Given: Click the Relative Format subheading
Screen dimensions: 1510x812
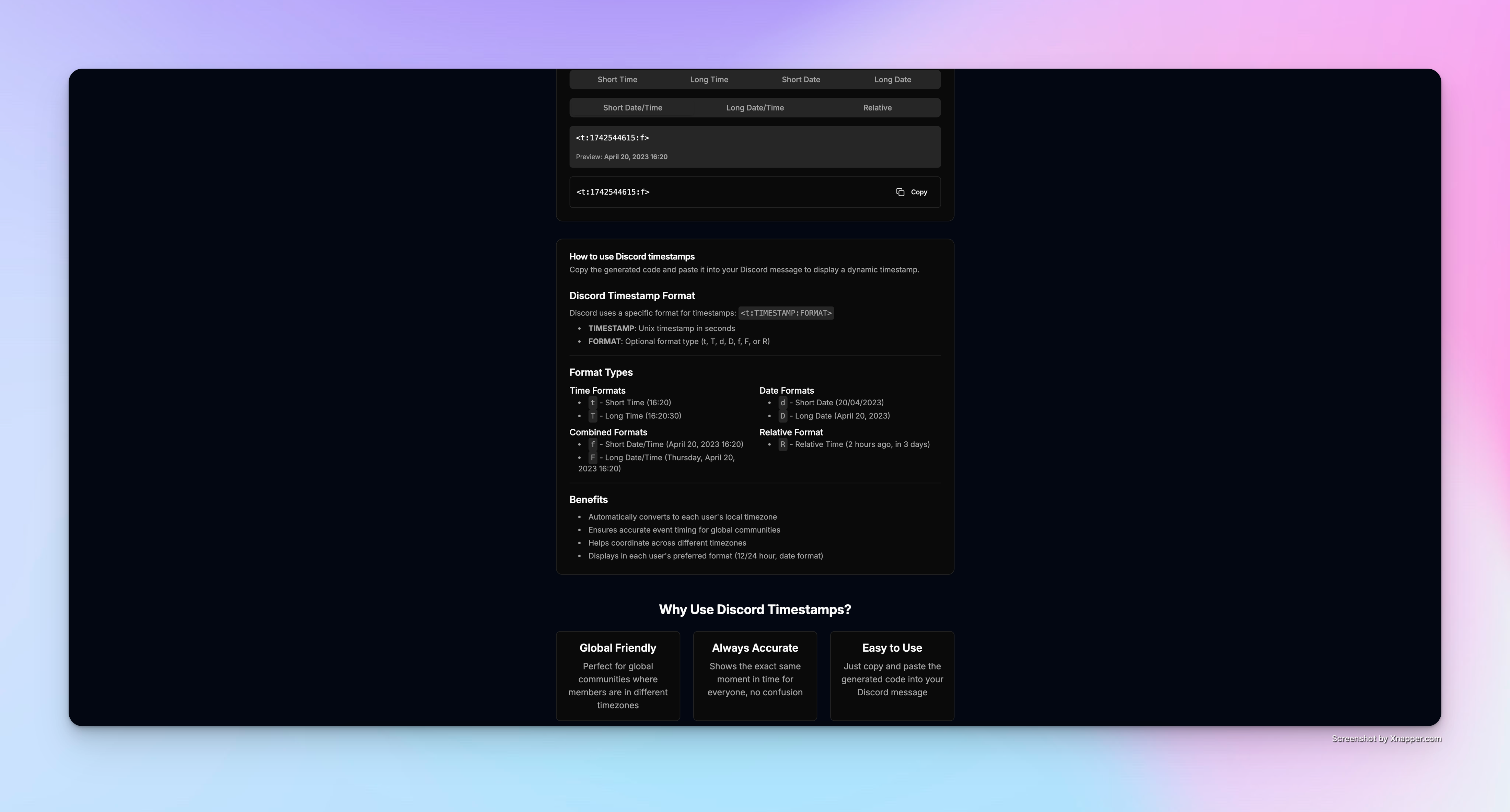Looking at the screenshot, I should tap(791, 432).
